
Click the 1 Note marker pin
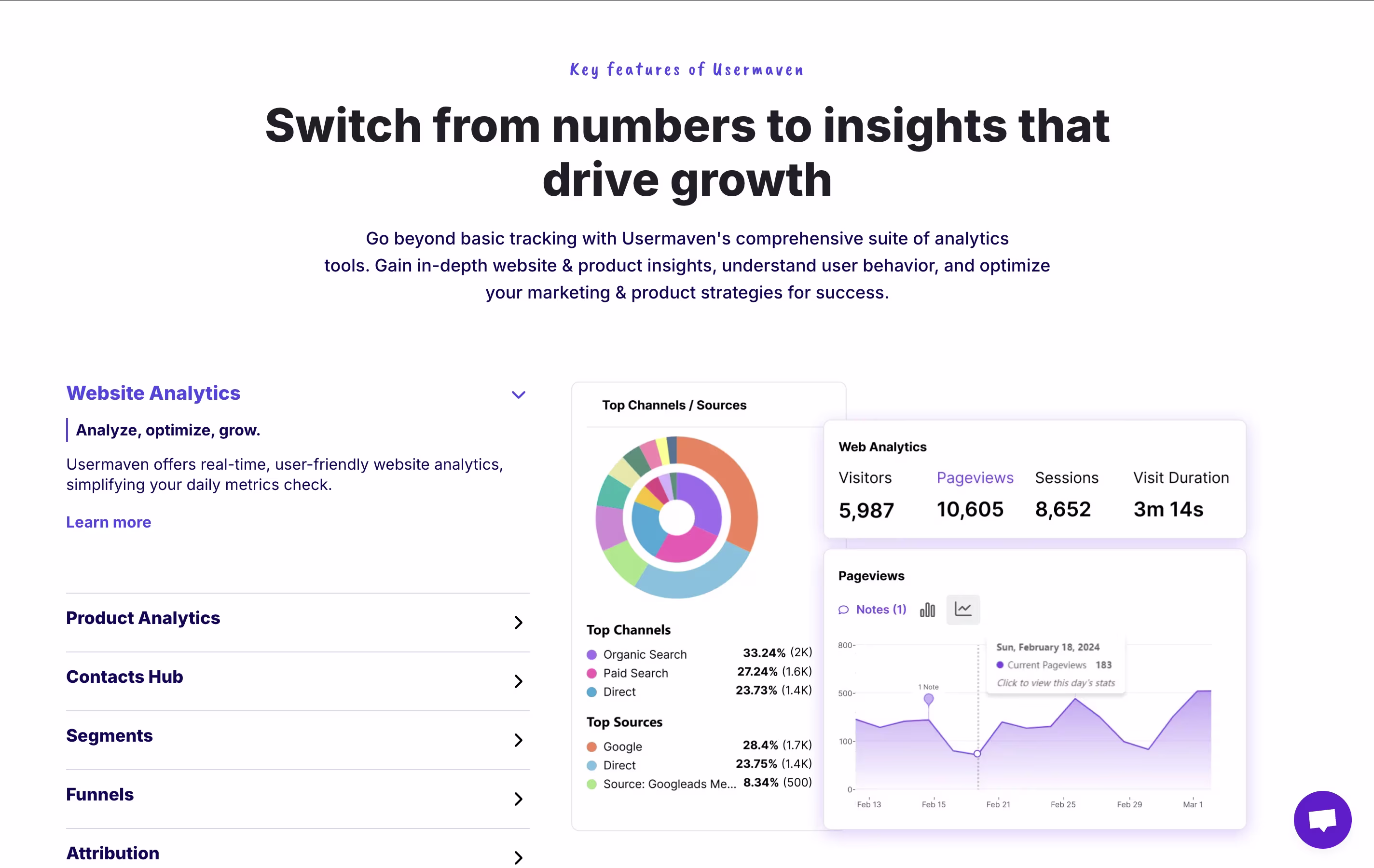coord(928,699)
